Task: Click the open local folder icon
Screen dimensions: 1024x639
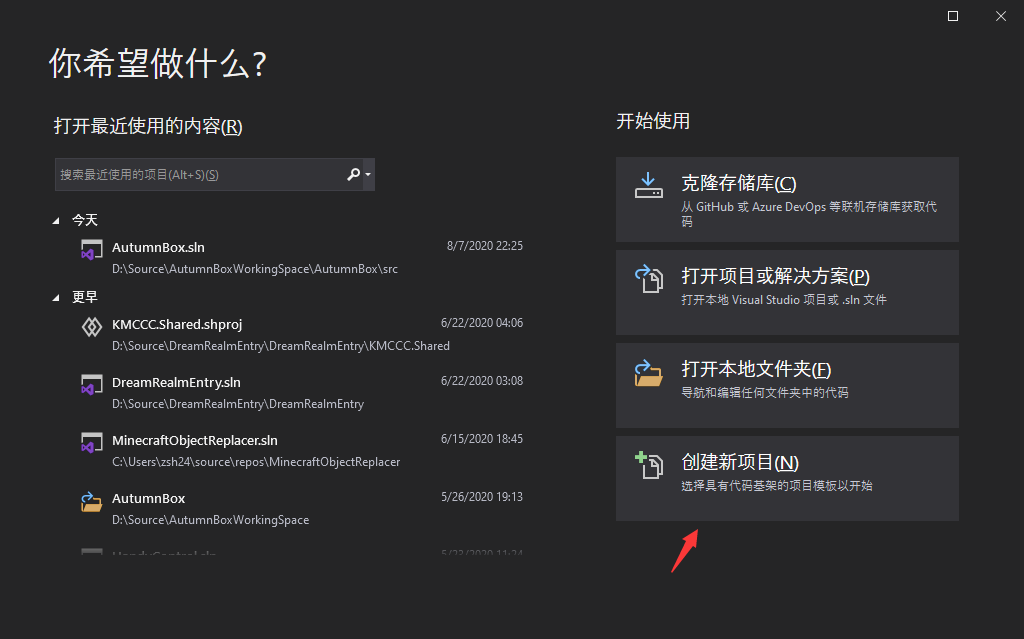Action: tap(649, 372)
